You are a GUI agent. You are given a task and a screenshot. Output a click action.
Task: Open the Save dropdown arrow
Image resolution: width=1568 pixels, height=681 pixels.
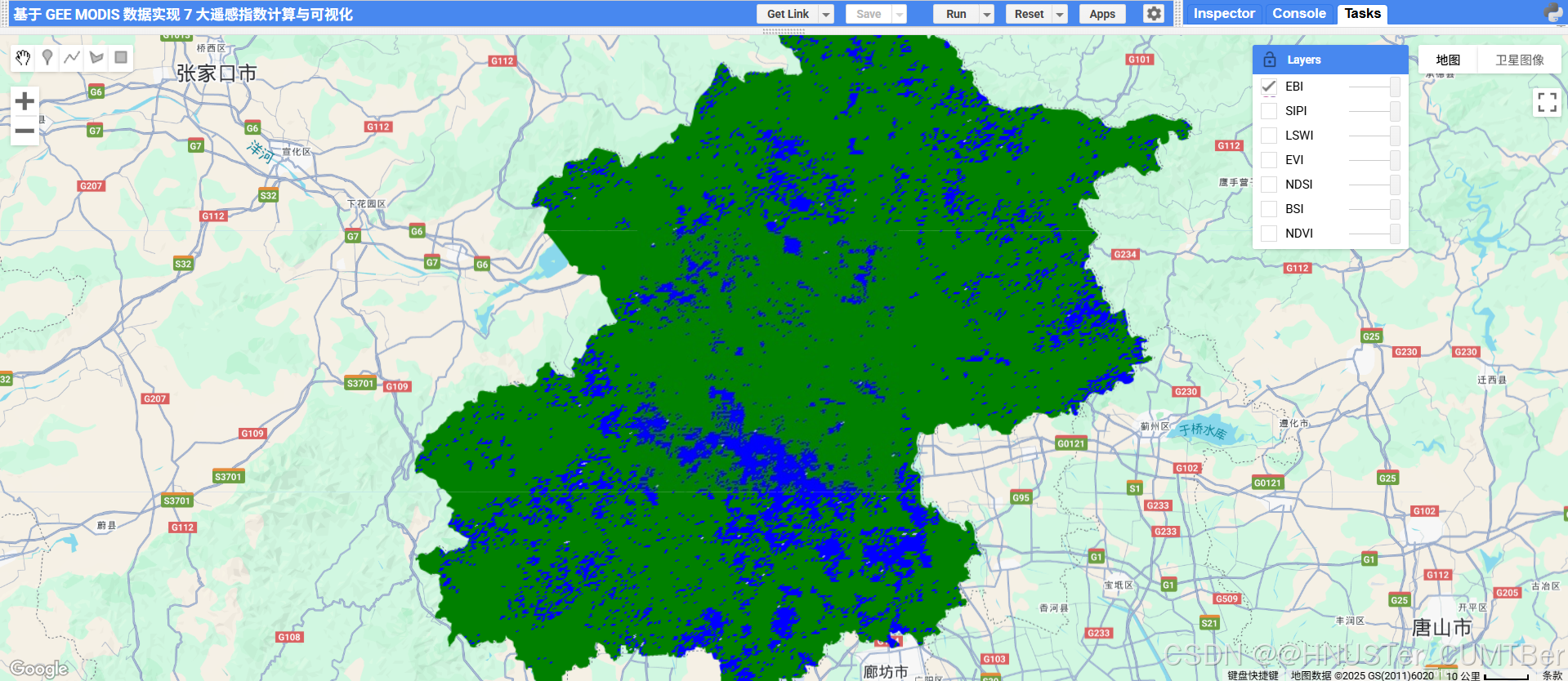point(900,14)
